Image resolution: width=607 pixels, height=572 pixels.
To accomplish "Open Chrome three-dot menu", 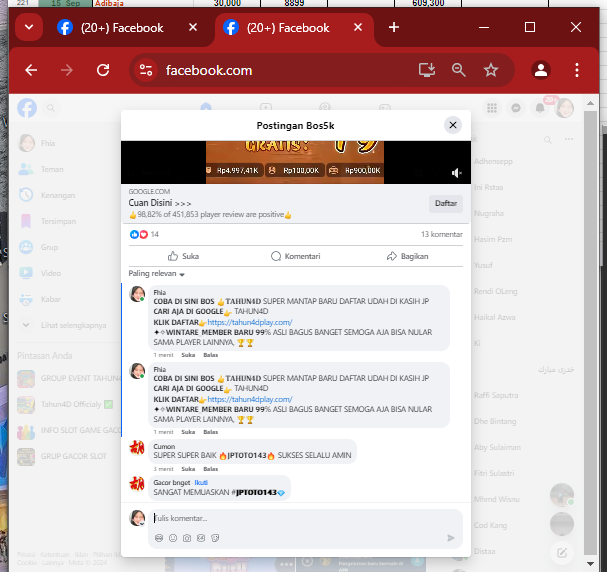I will click(x=577, y=70).
